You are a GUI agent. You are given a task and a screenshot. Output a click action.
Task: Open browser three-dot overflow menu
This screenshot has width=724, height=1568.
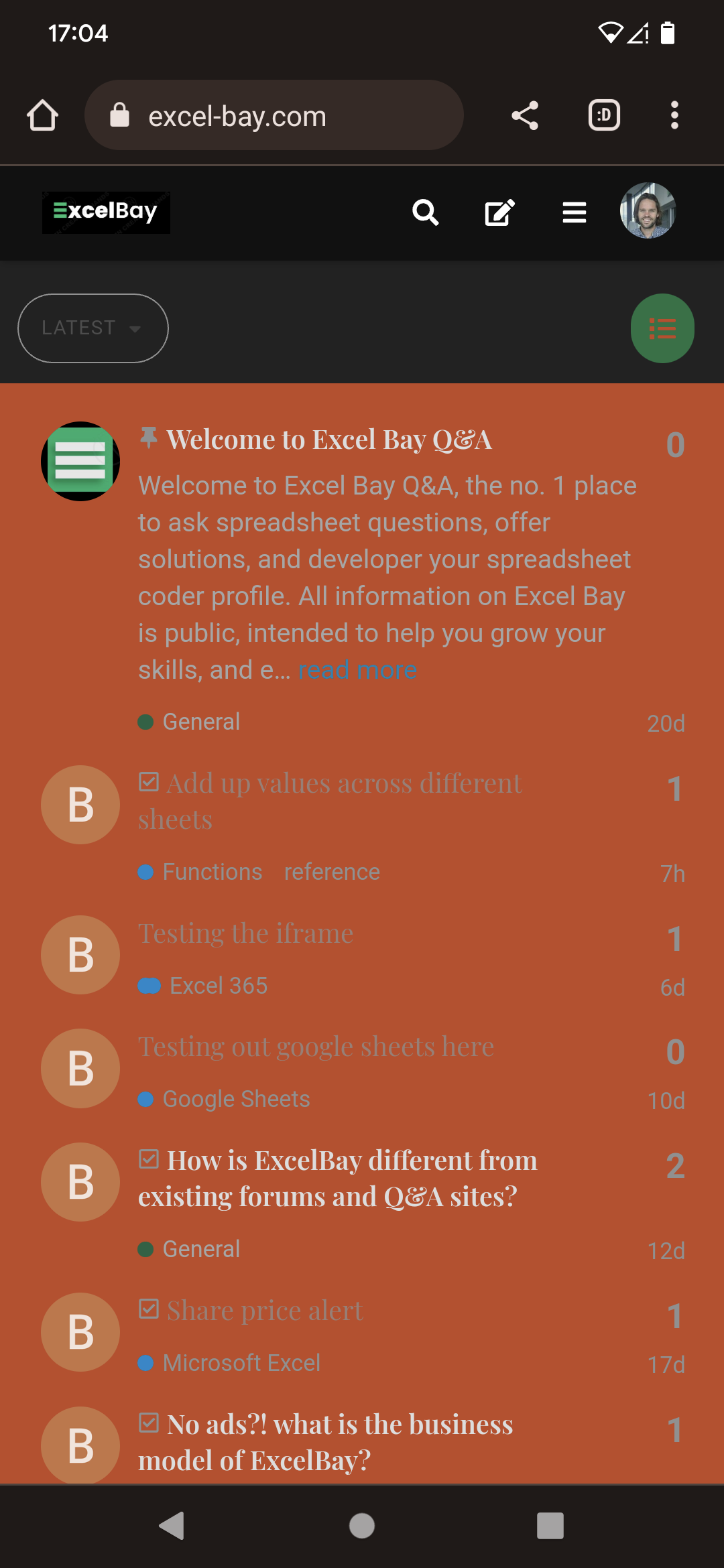[x=674, y=115]
